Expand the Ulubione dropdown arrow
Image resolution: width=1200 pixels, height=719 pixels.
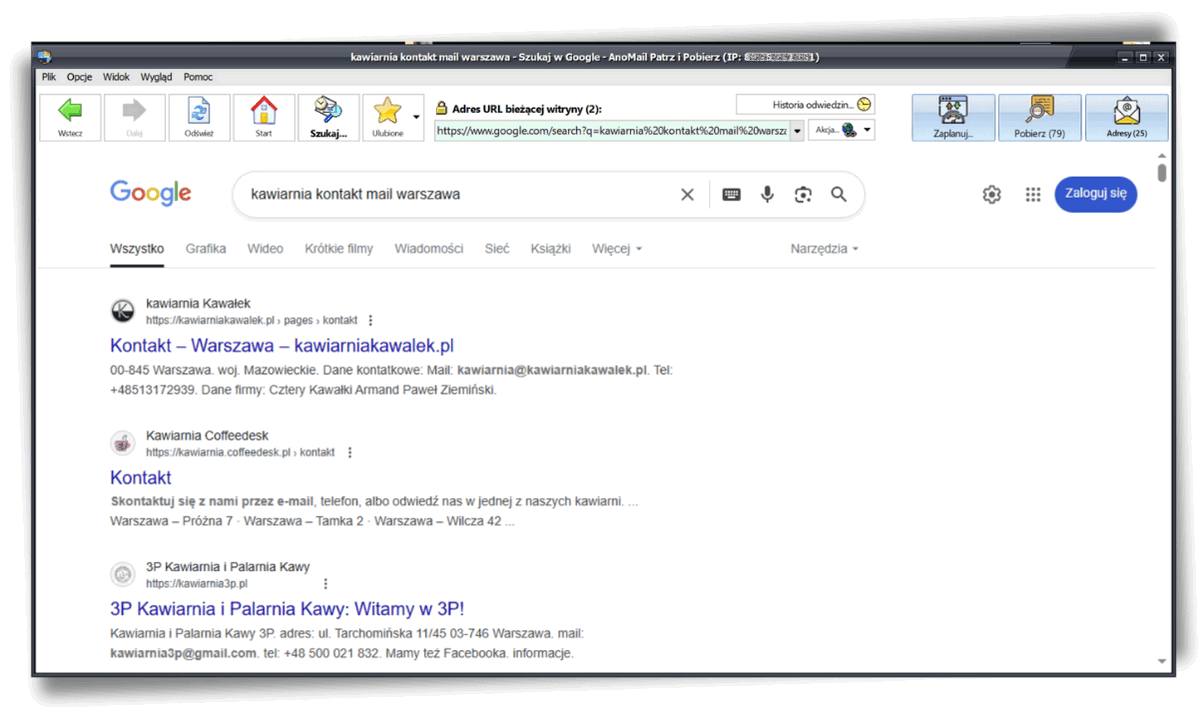point(417,117)
